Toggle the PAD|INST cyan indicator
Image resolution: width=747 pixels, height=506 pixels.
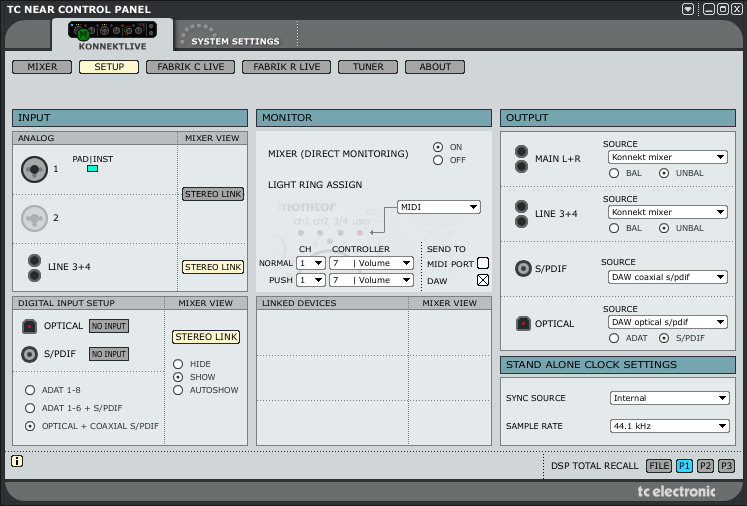(92, 169)
